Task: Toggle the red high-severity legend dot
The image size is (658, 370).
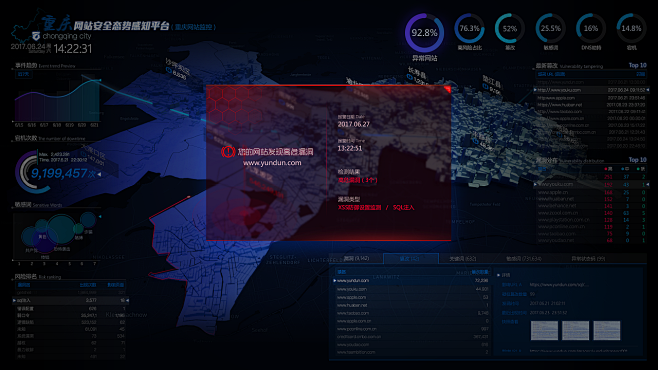Action: [606, 169]
